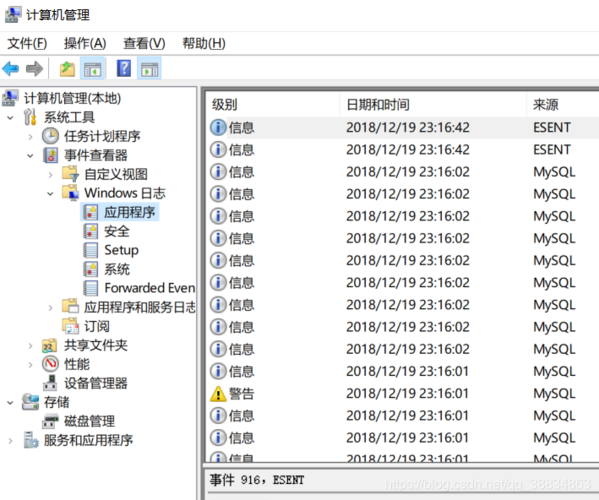
Task: Expand the 服务和应用程序 tree node
Action: pos(10,441)
